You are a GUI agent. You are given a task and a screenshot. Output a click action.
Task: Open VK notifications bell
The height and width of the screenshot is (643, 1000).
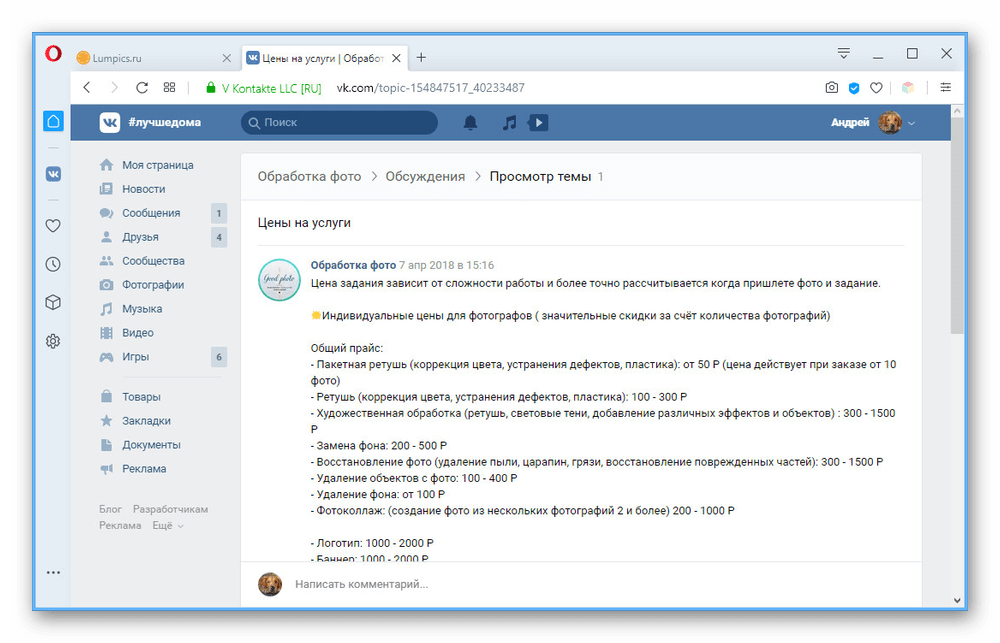click(470, 122)
